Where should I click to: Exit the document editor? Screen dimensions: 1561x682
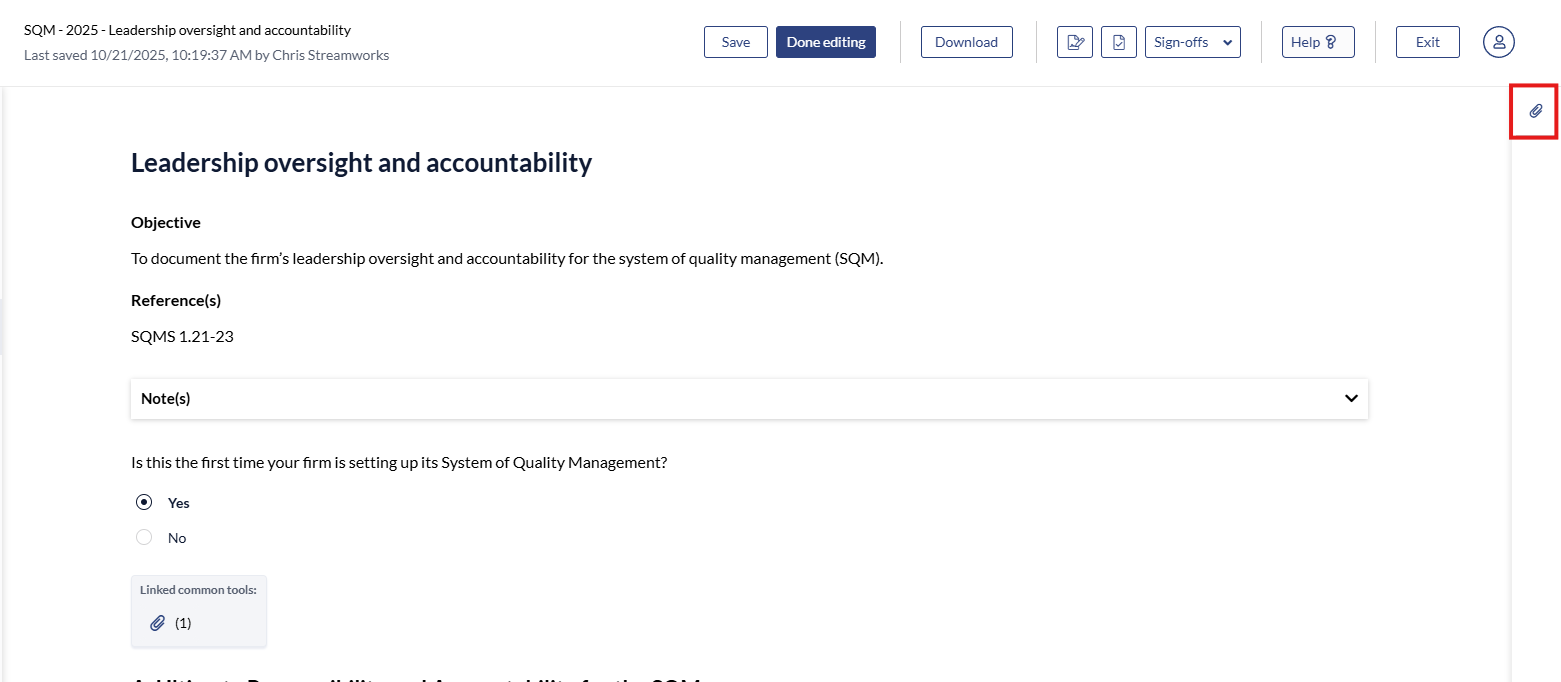1427,42
